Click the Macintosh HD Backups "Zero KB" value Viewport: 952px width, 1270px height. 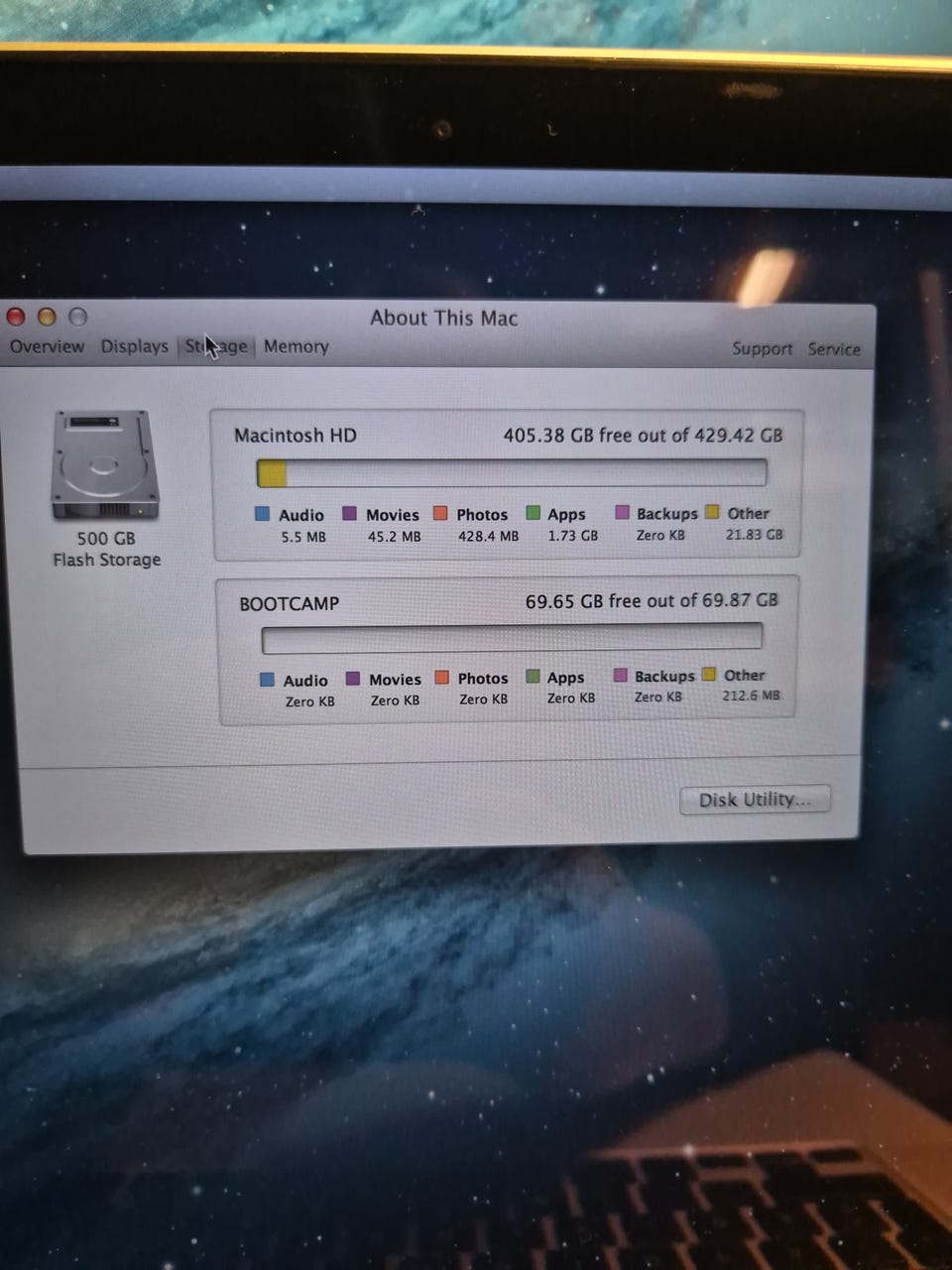click(660, 535)
